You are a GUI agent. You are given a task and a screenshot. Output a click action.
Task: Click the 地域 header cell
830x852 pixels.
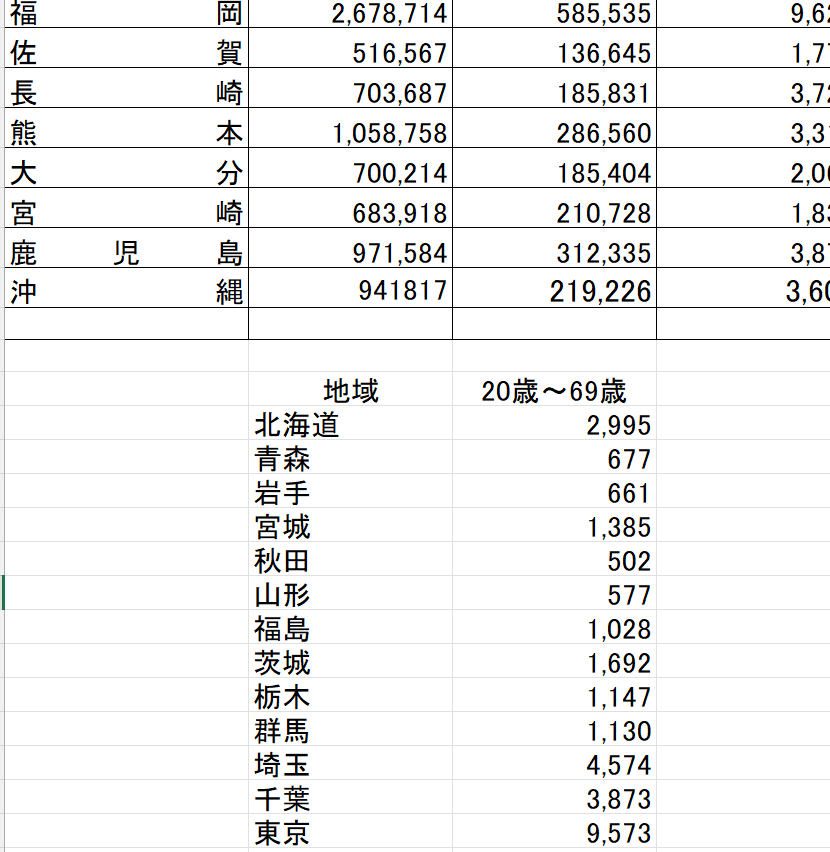click(351, 391)
